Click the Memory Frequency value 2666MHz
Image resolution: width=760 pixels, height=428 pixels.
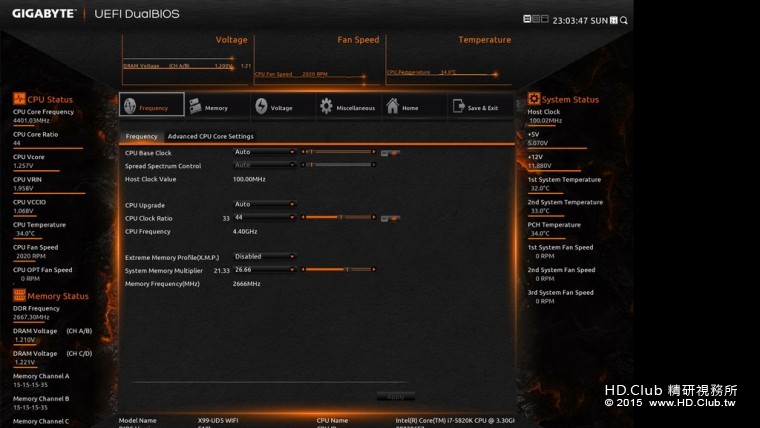pyautogui.click(x=247, y=284)
